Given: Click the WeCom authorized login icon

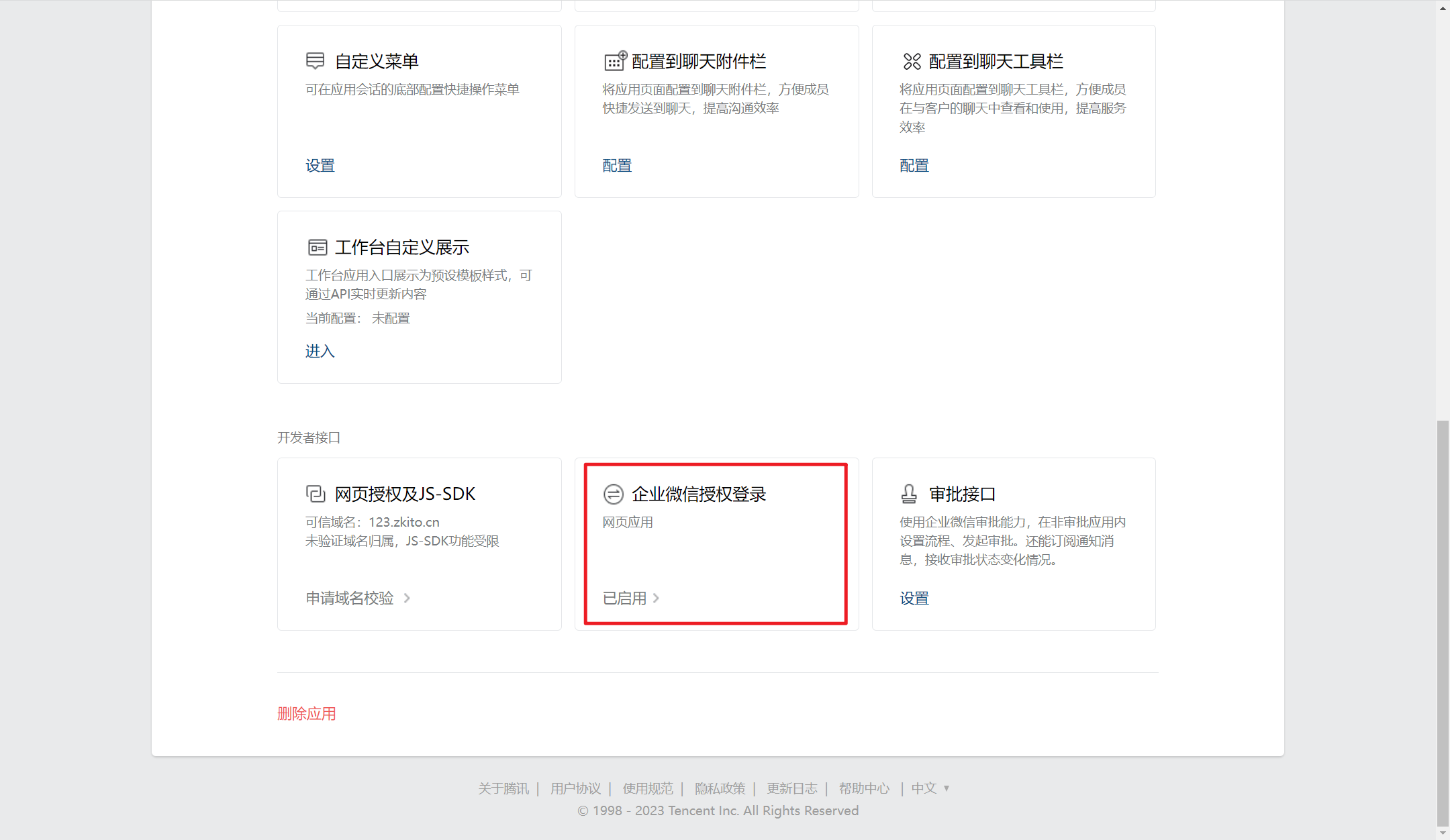Looking at the screenshot, I should (613, 494).
